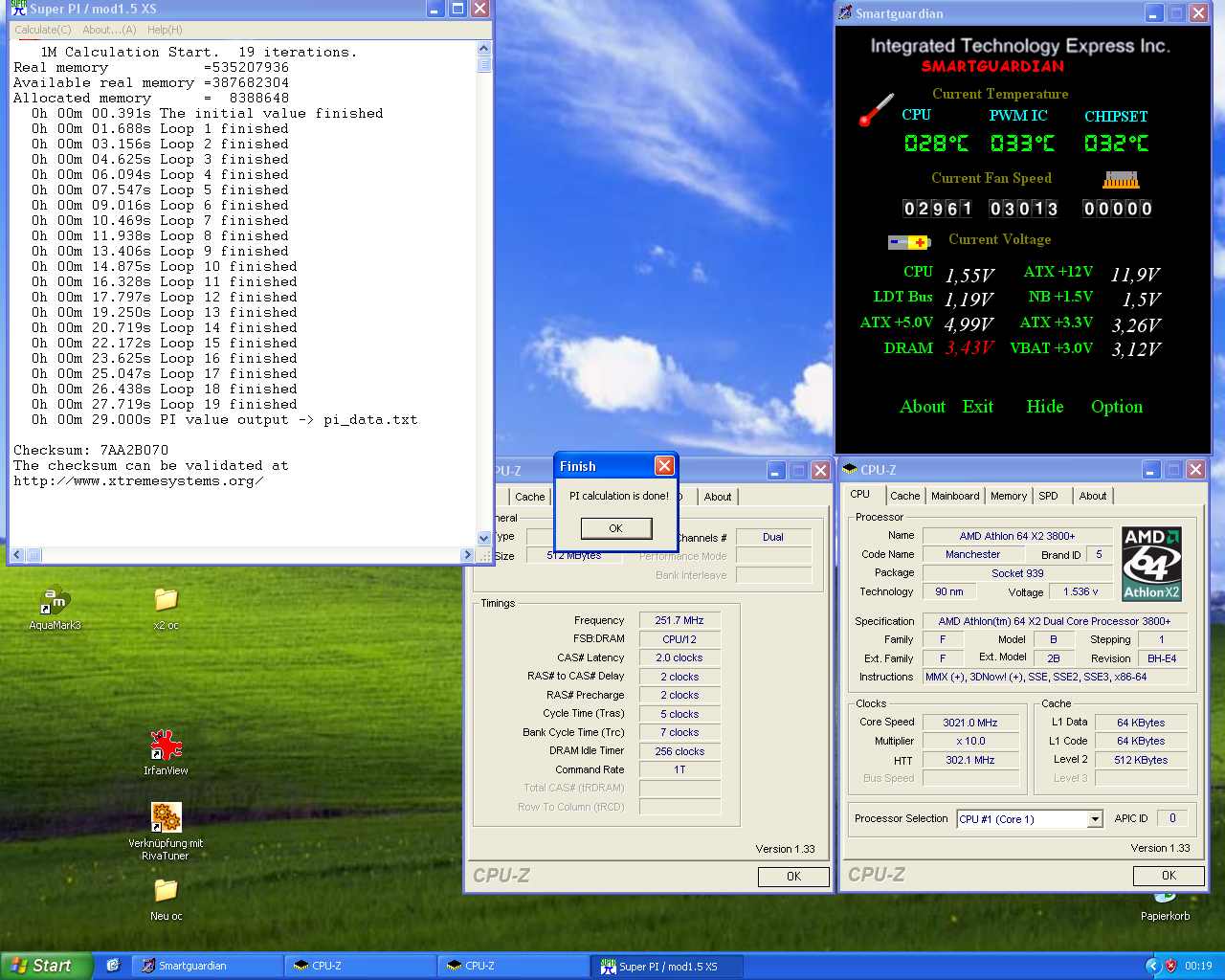Click the Command Rate 1T value
Image resolution: width=1225 pixels, height=980 pixels.
[x=679, y=769]
